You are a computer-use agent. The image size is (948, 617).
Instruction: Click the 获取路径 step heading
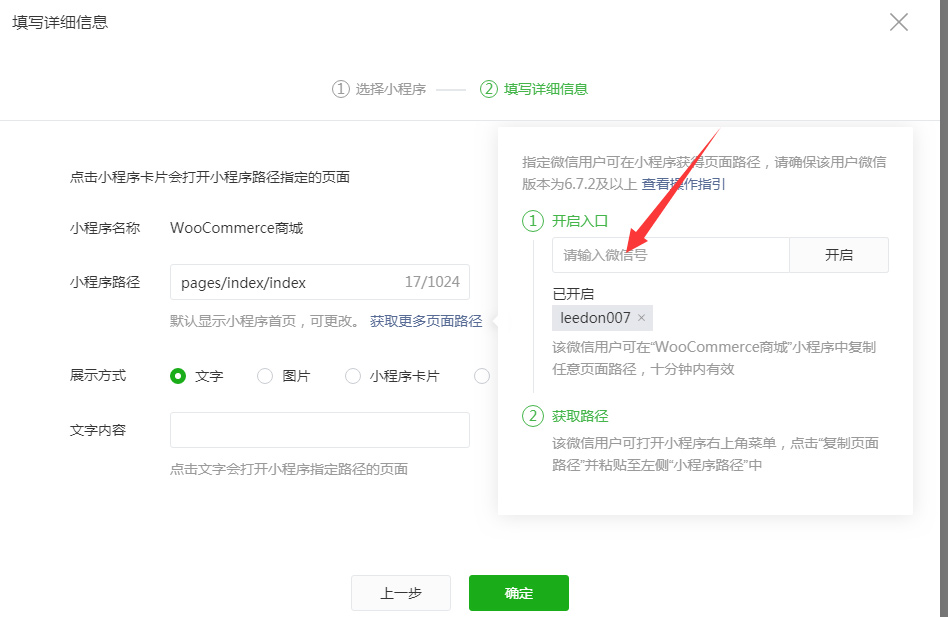(x=580, y=416)
